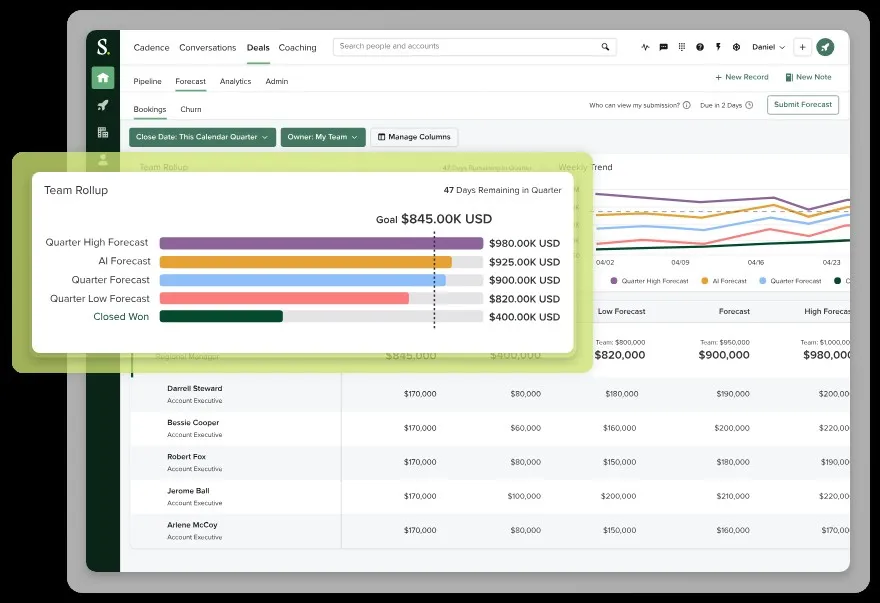Click the Manage Columns button

pyautogui.click(x=414, y=137)
